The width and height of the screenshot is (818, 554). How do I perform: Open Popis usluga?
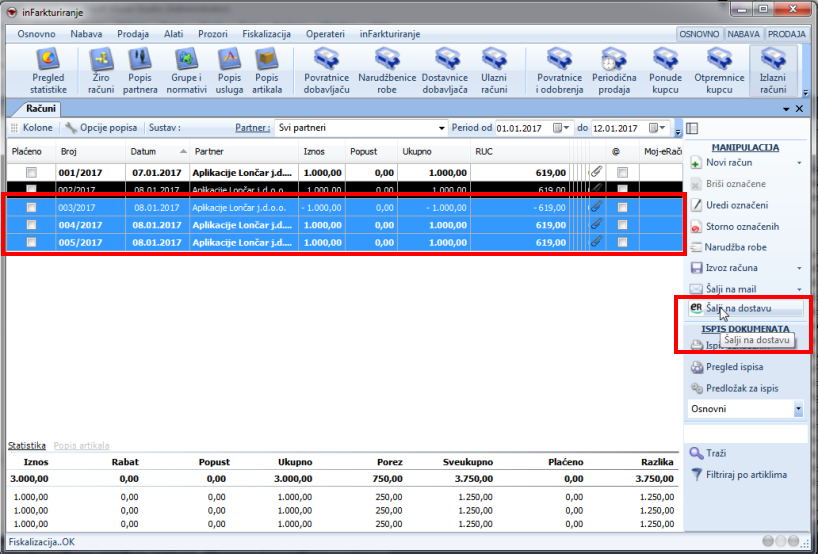(229, 71)
